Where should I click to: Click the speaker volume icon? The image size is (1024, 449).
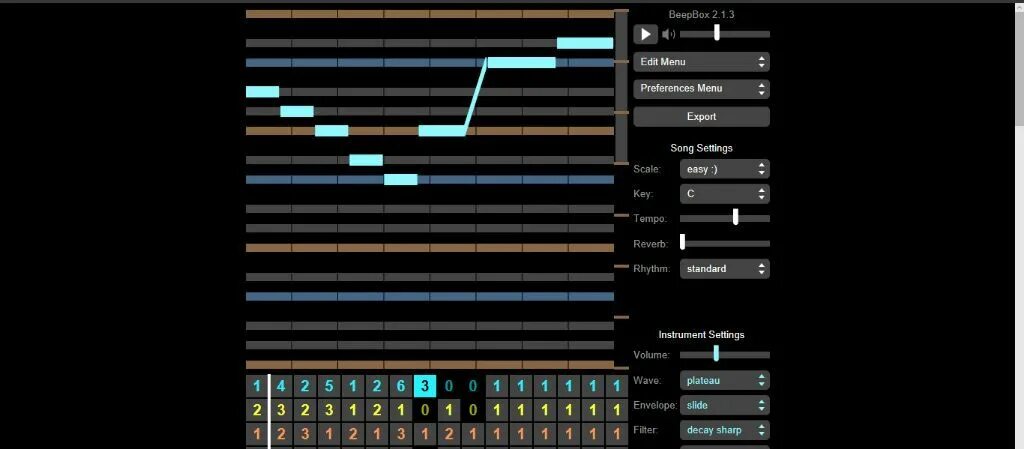click(x=669, y=34)
